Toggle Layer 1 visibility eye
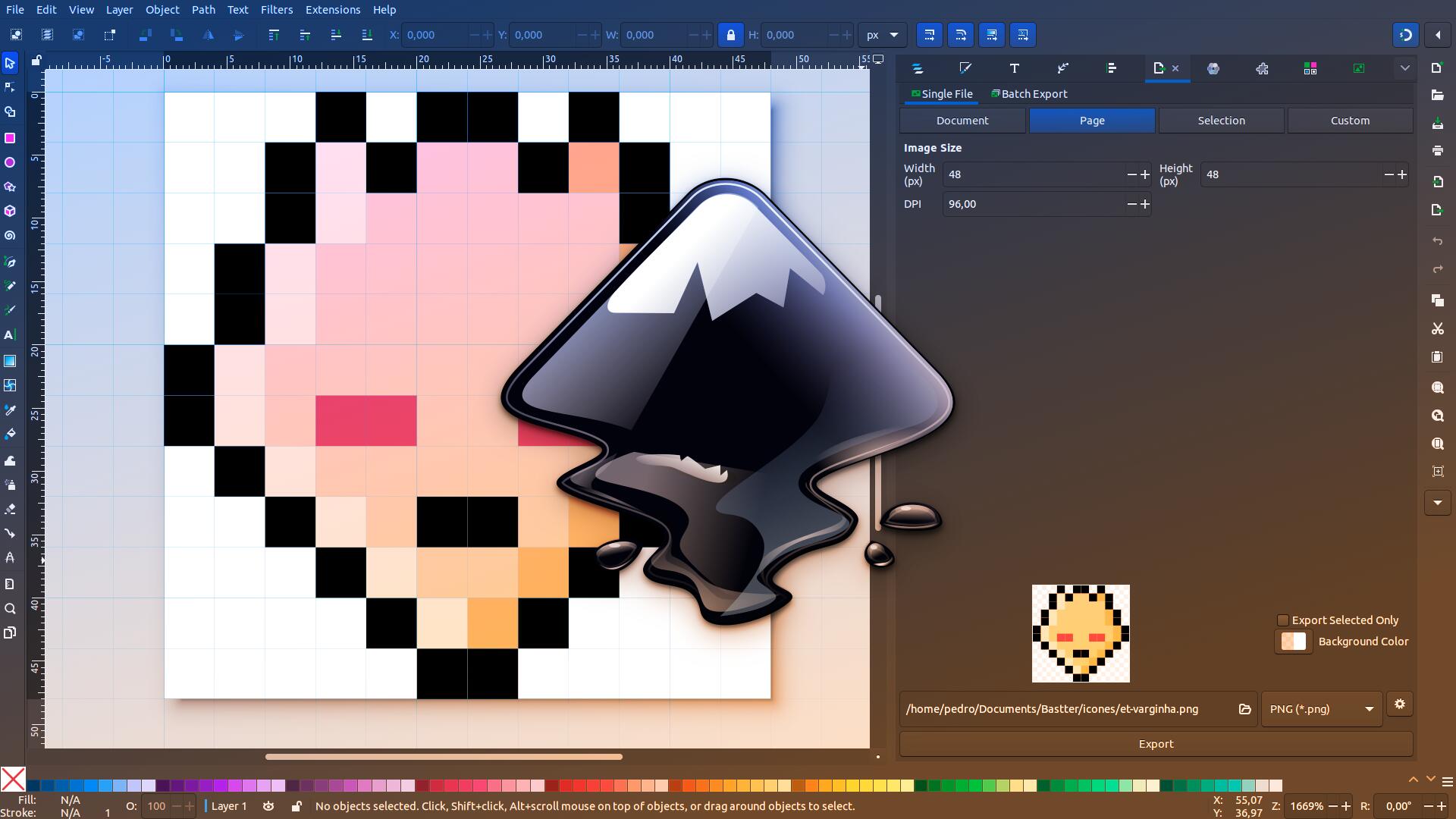 point(268,806)
